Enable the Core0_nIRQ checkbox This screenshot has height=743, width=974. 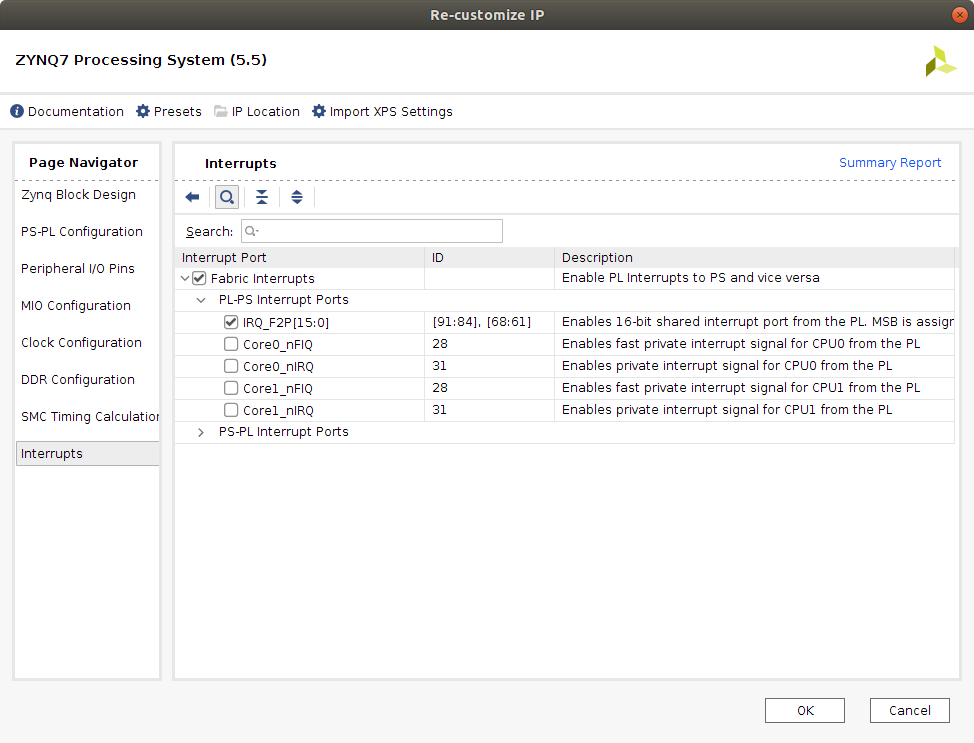[x=230, y=366]
